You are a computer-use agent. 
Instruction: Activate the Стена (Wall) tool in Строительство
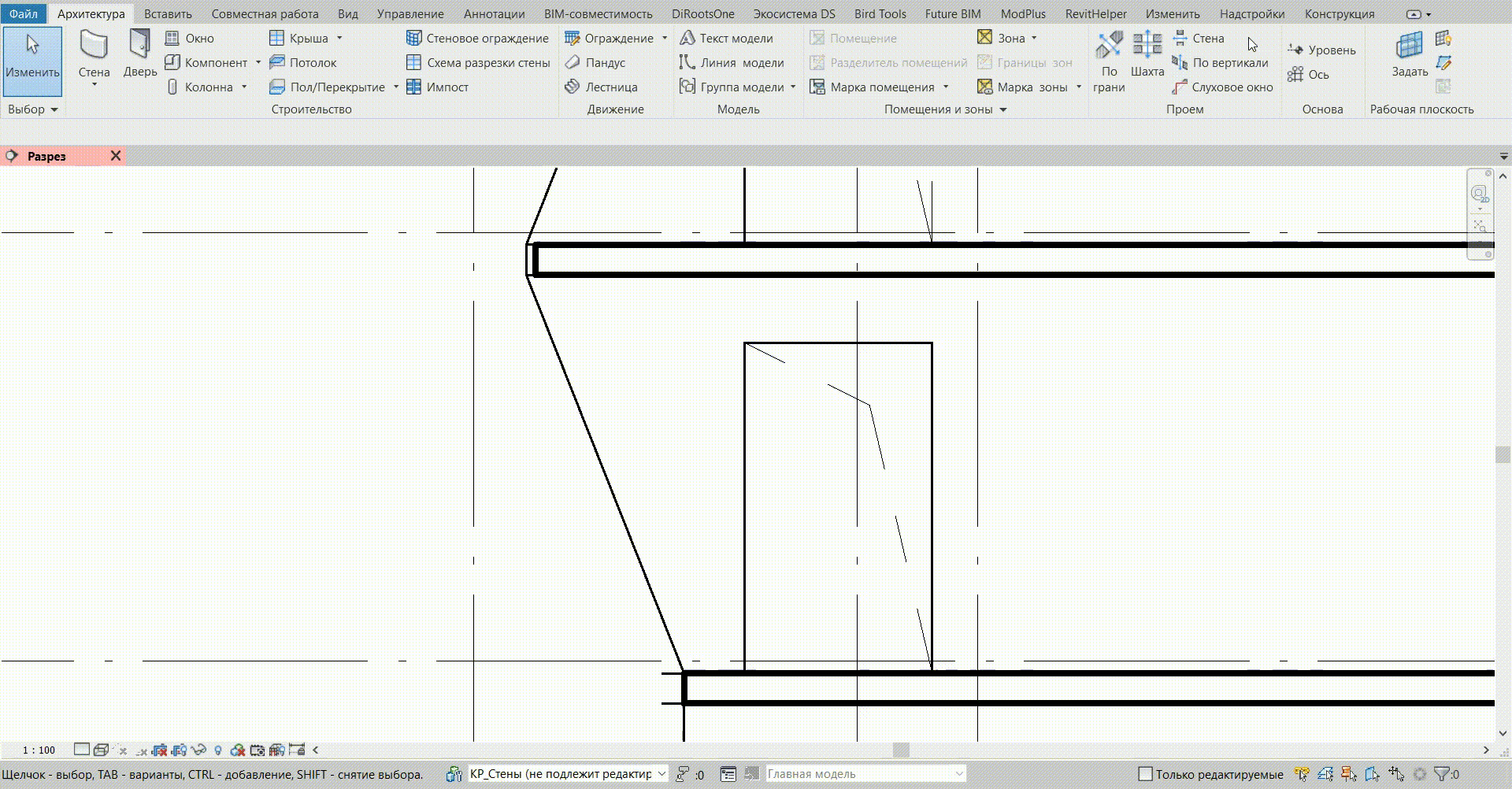pos(94,57)
